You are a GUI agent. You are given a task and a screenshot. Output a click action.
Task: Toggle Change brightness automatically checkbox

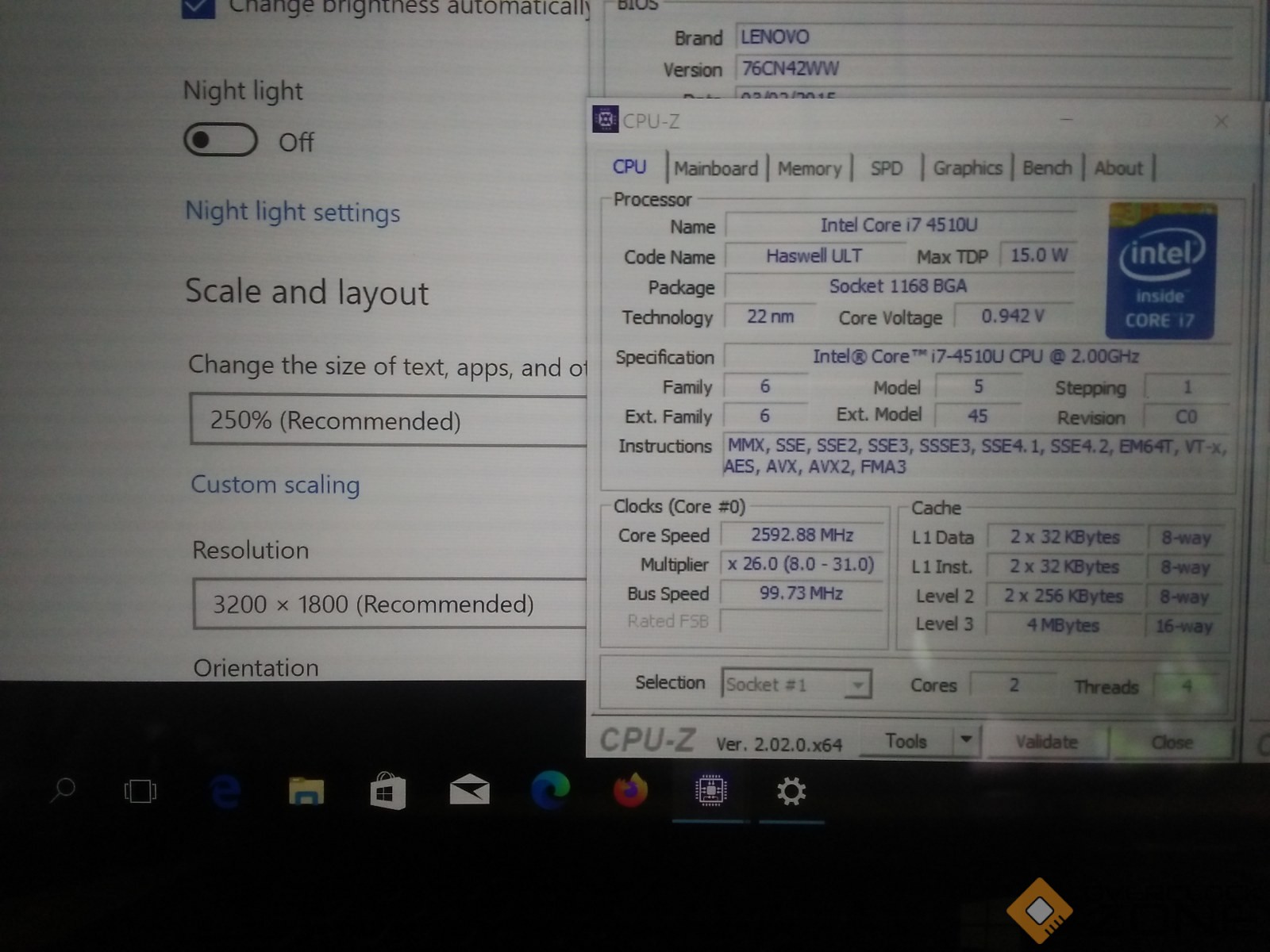pyautogui.click(x=198, y=7)
